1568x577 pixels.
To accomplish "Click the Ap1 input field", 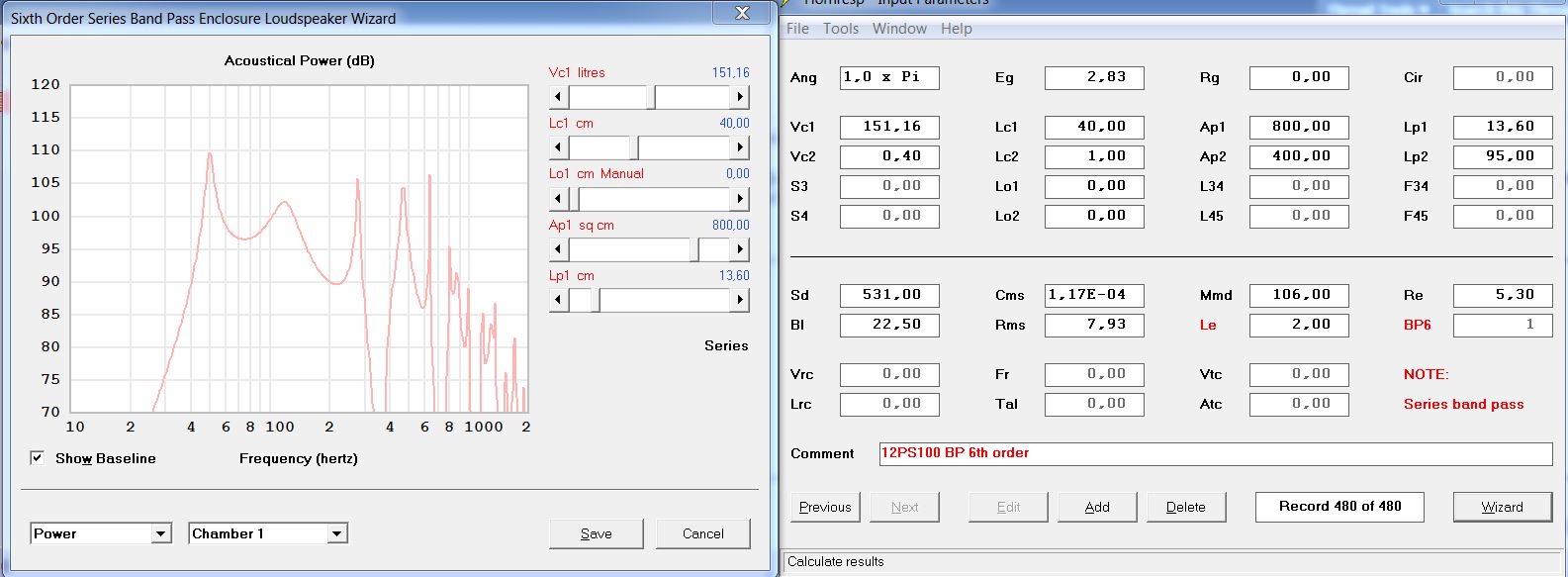I will [1299, 127].
